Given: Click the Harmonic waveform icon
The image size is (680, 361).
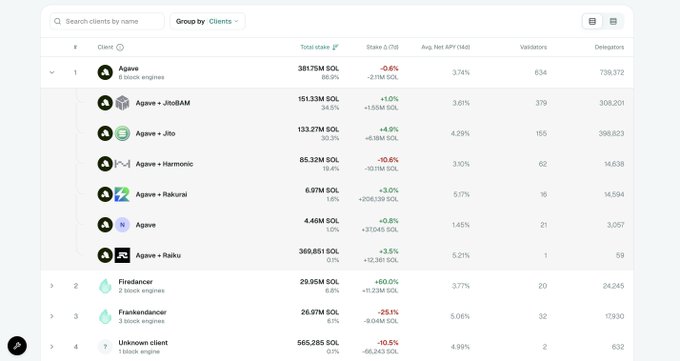Looking at the screenshot, I should tap(122, 164).
